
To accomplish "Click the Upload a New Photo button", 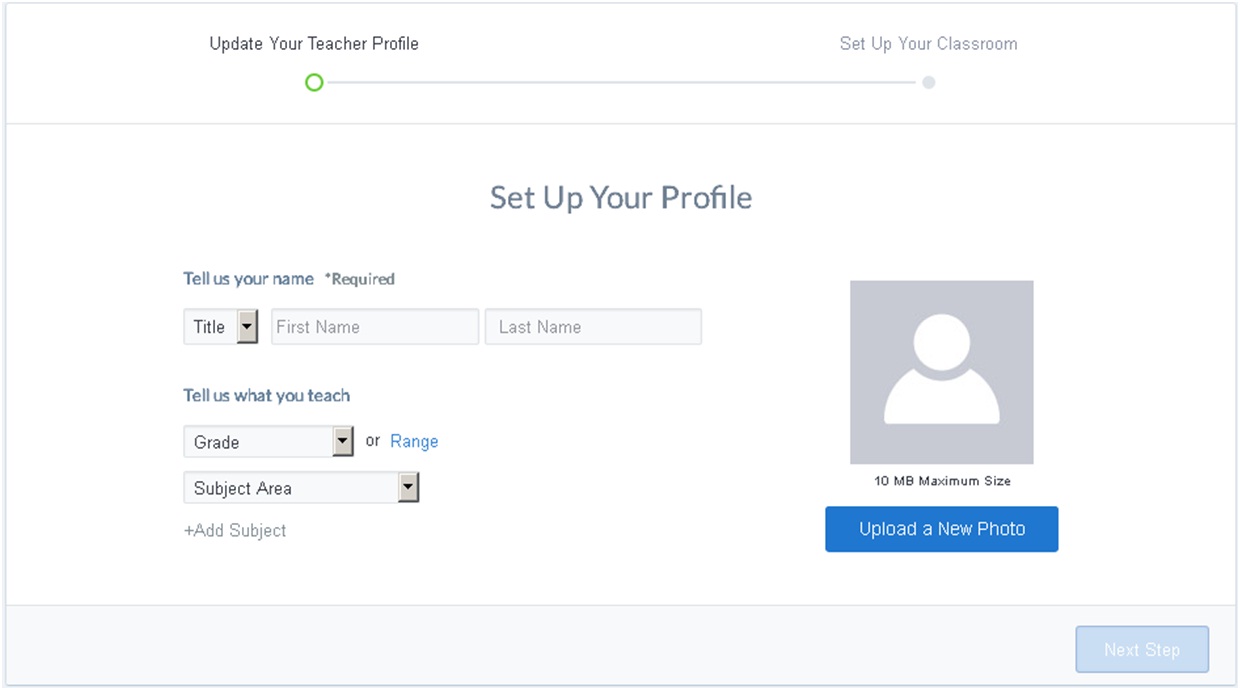I will pyautogui.click(x=941, y=529).
